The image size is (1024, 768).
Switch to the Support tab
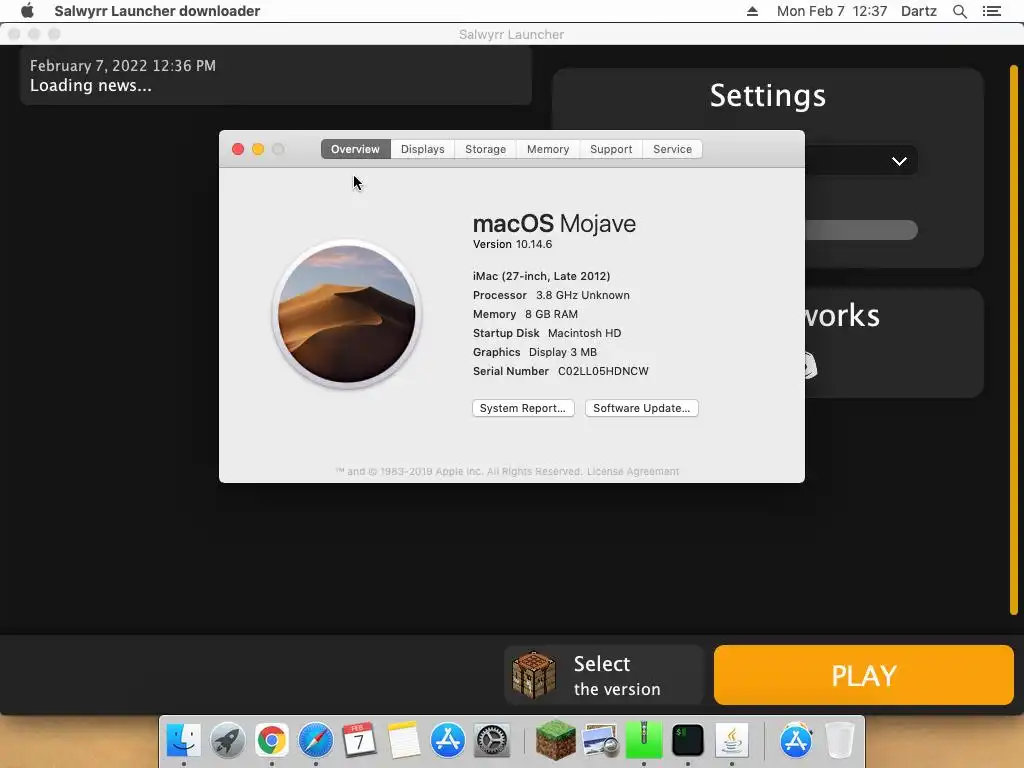click(611, 149)
